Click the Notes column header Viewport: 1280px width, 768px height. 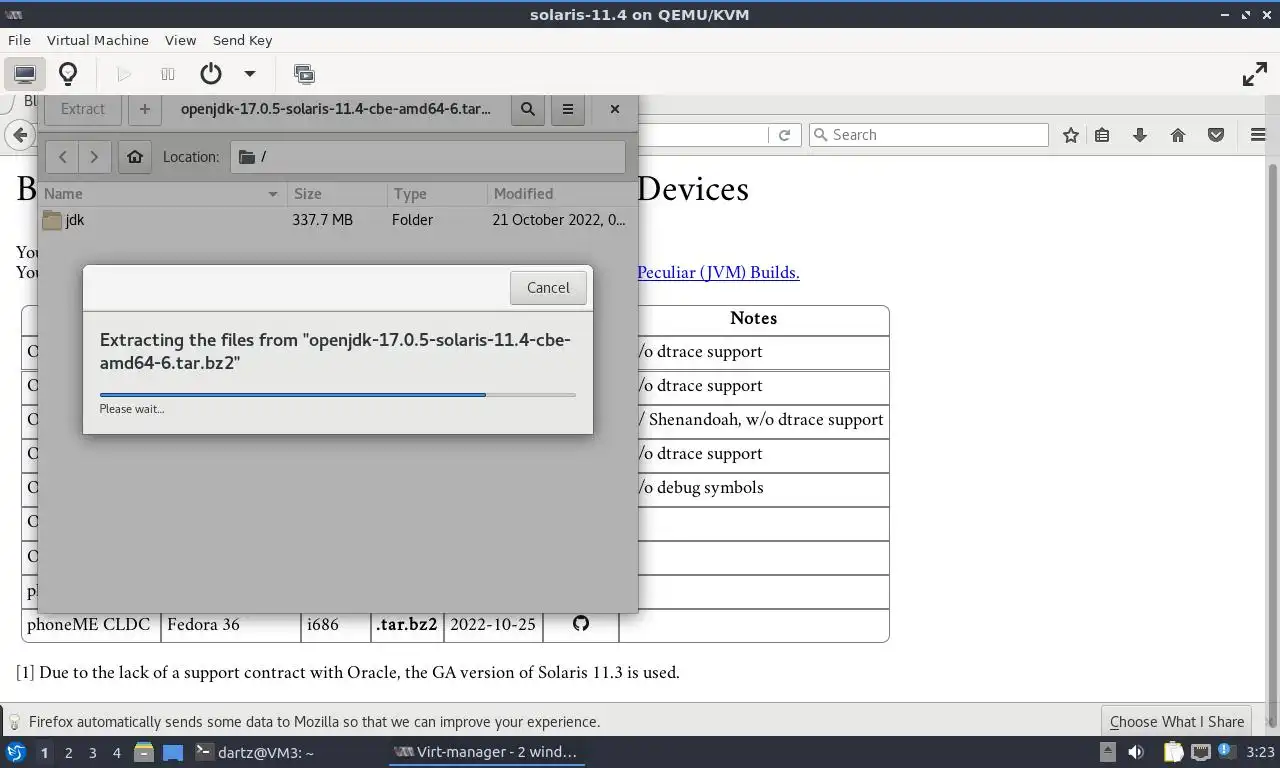coord(753,318)
